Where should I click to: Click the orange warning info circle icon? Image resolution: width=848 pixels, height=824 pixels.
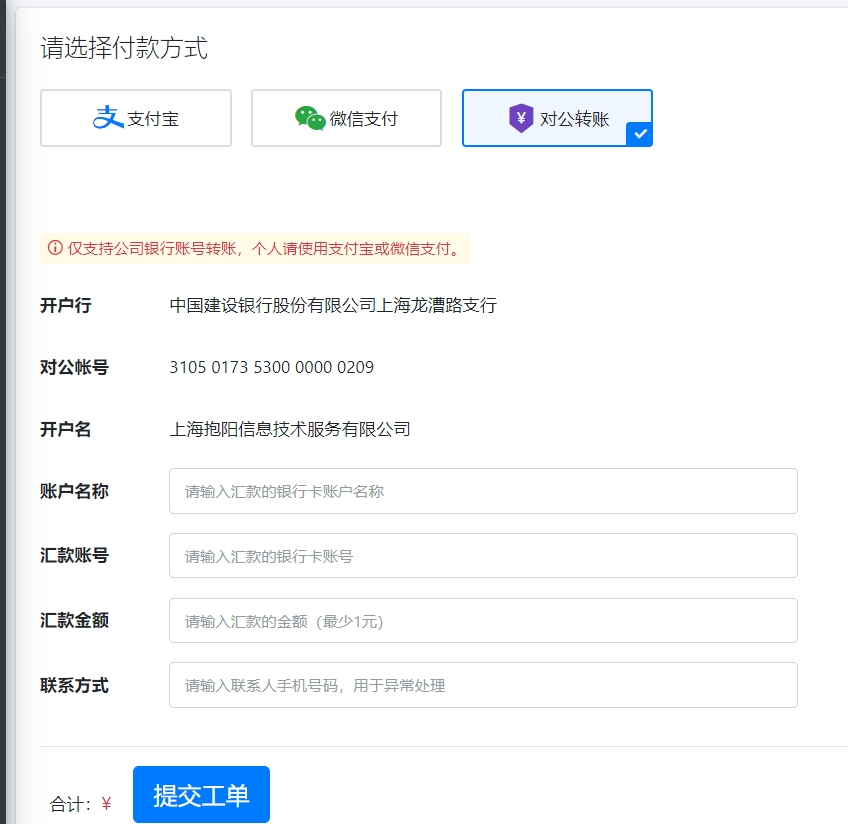(55, 248)
